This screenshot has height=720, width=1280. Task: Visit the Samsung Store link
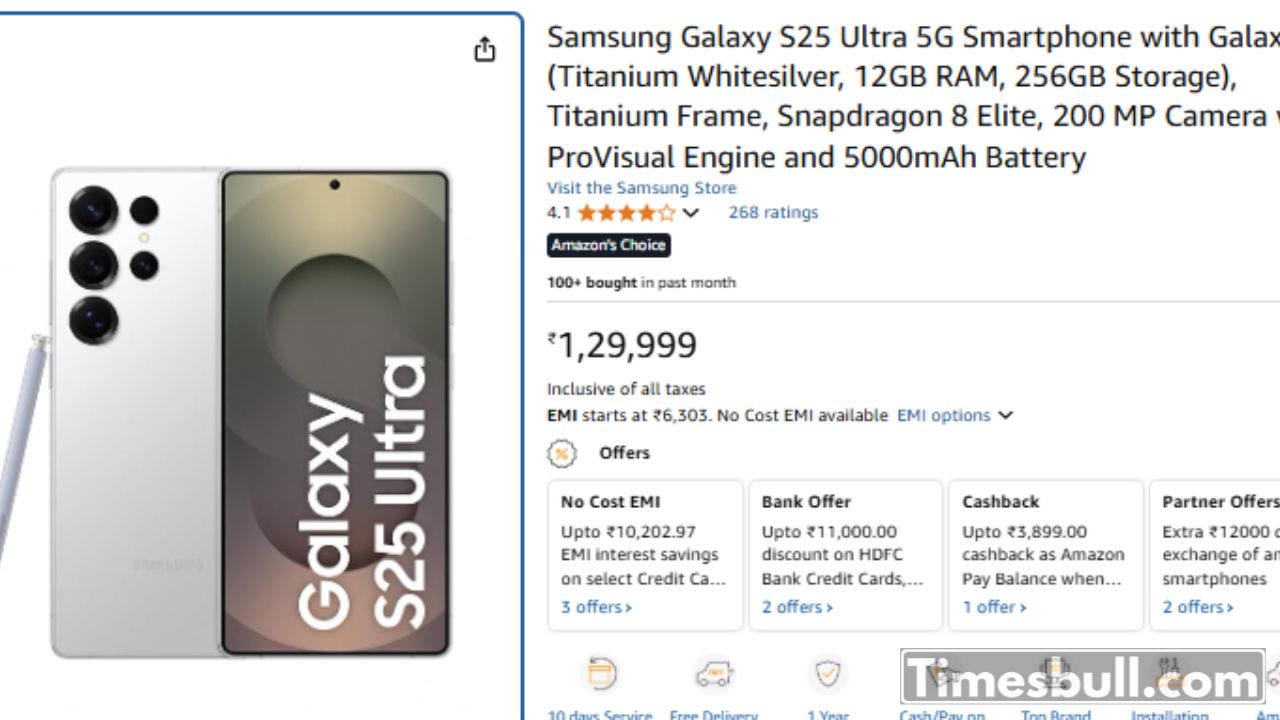click(x=641, y=188)
